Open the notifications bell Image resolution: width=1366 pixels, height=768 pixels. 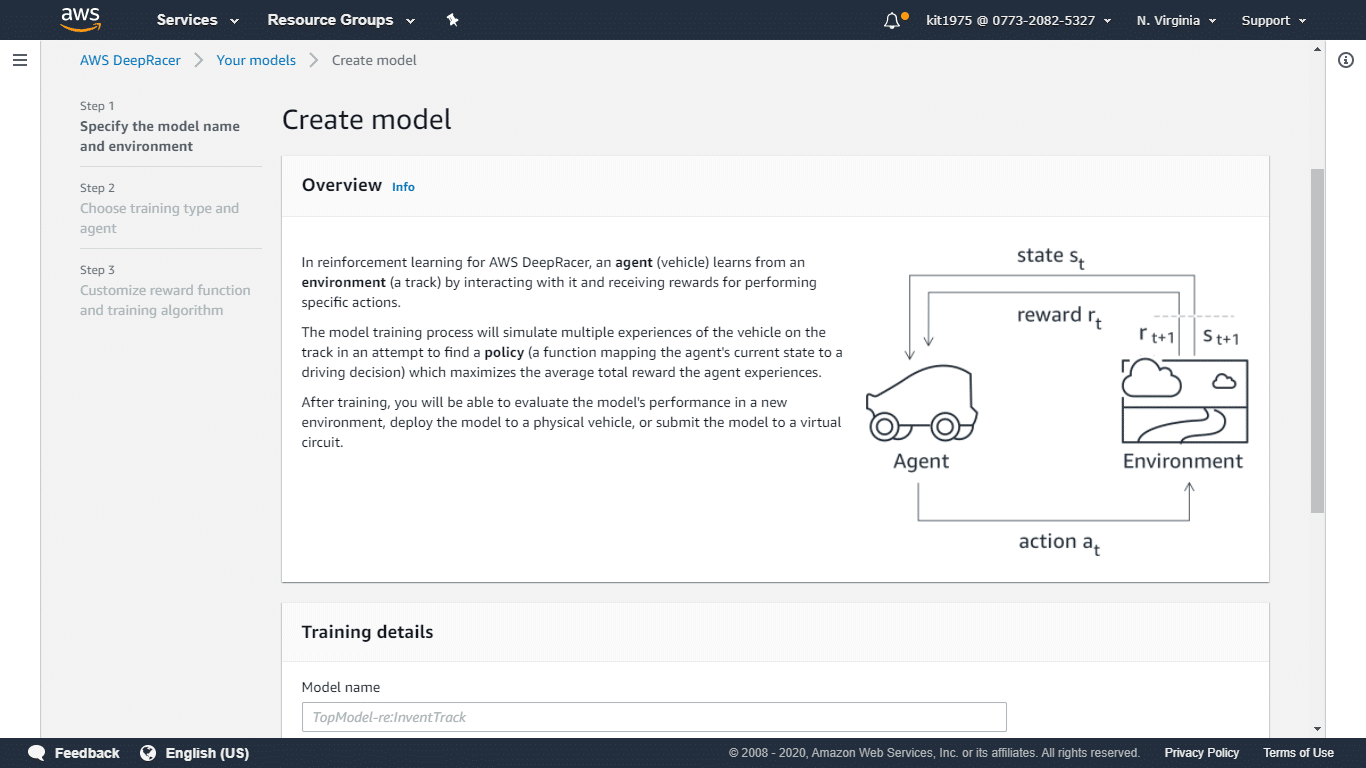pos(891,19)
